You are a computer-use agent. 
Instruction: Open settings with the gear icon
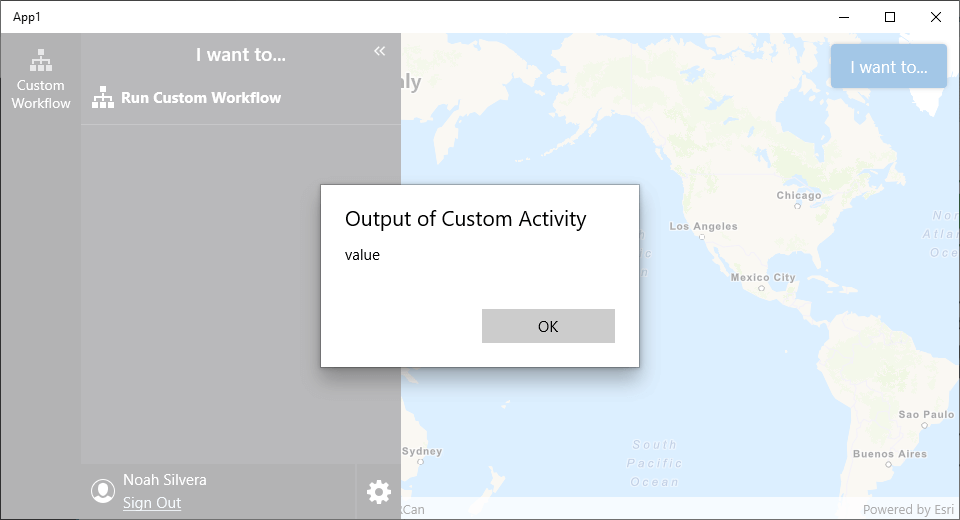tap(378, 492)
